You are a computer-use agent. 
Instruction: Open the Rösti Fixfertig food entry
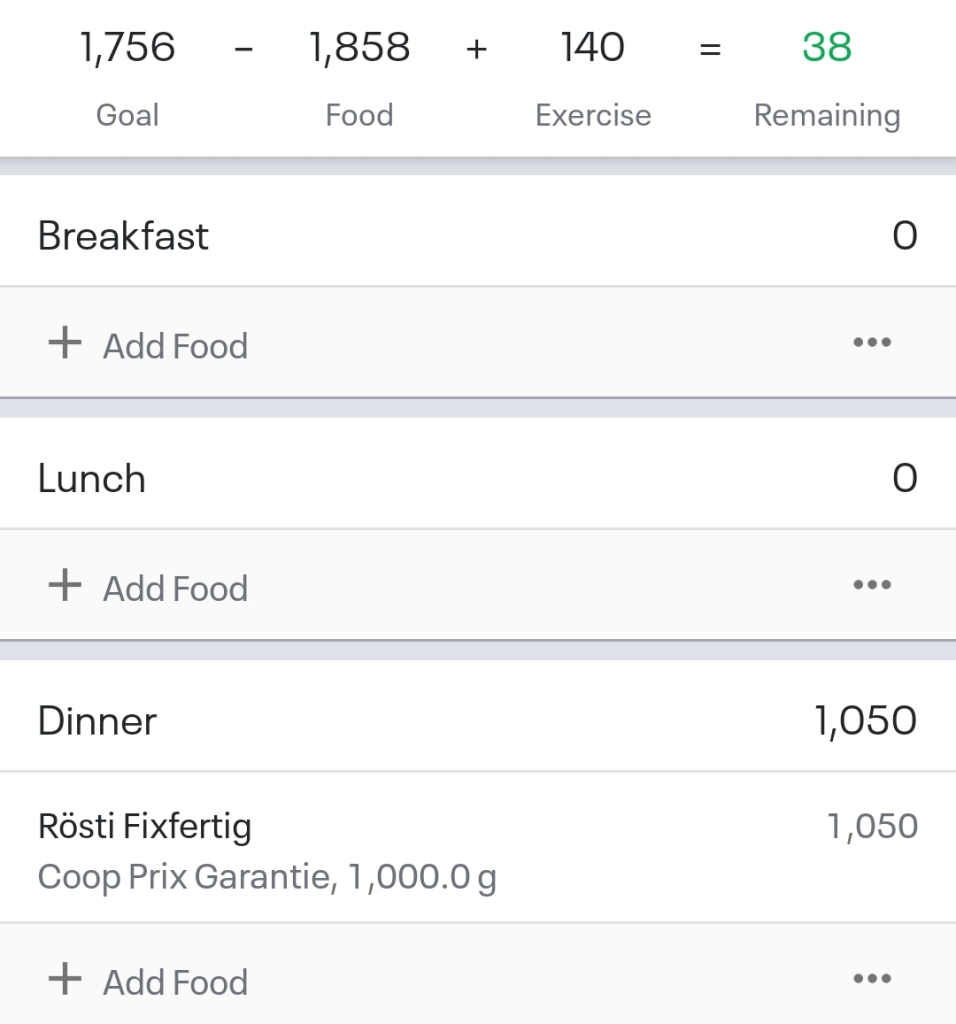(x=145, y=827)
